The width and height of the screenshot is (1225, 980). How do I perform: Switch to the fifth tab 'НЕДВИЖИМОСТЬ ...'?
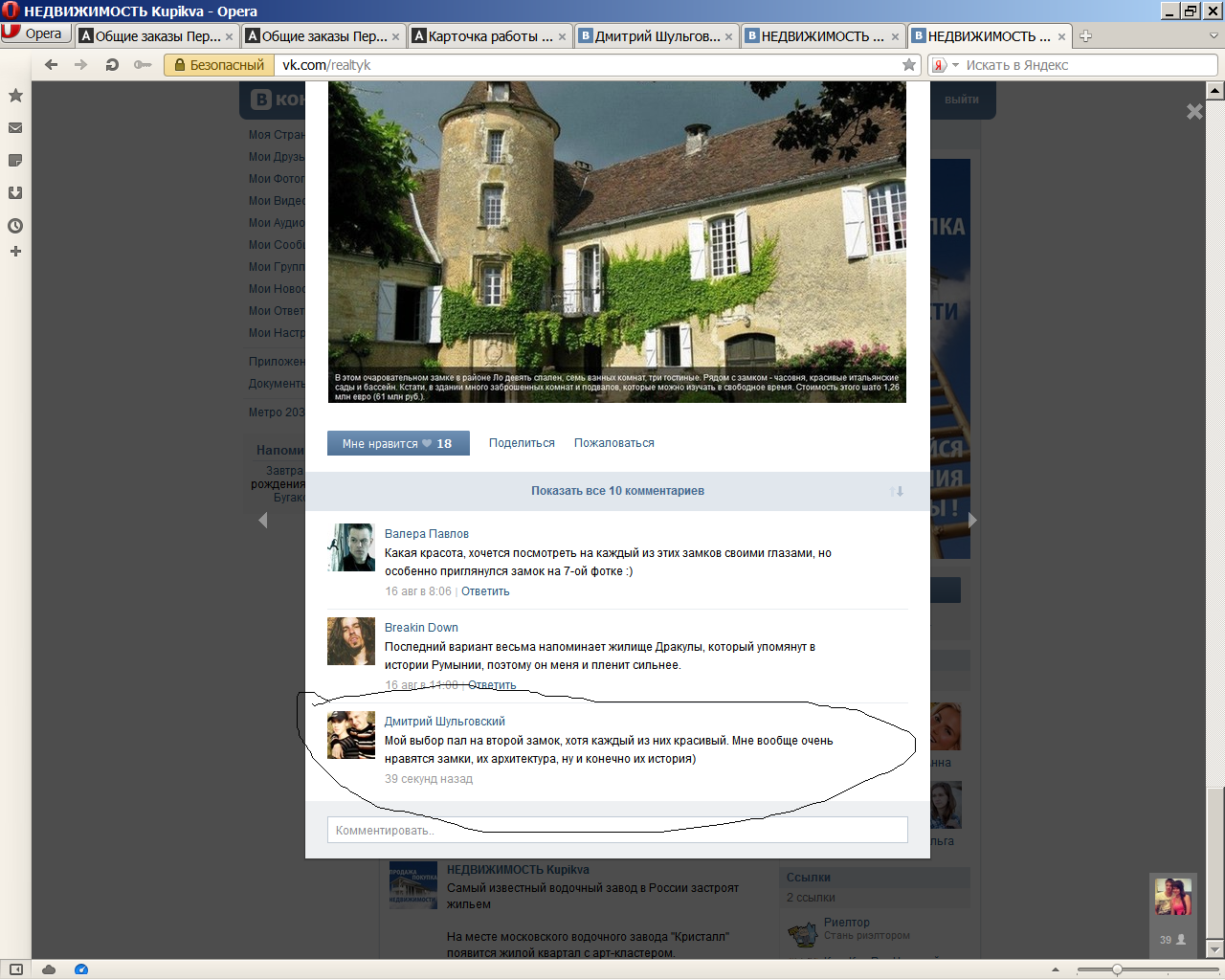point(823,36)
